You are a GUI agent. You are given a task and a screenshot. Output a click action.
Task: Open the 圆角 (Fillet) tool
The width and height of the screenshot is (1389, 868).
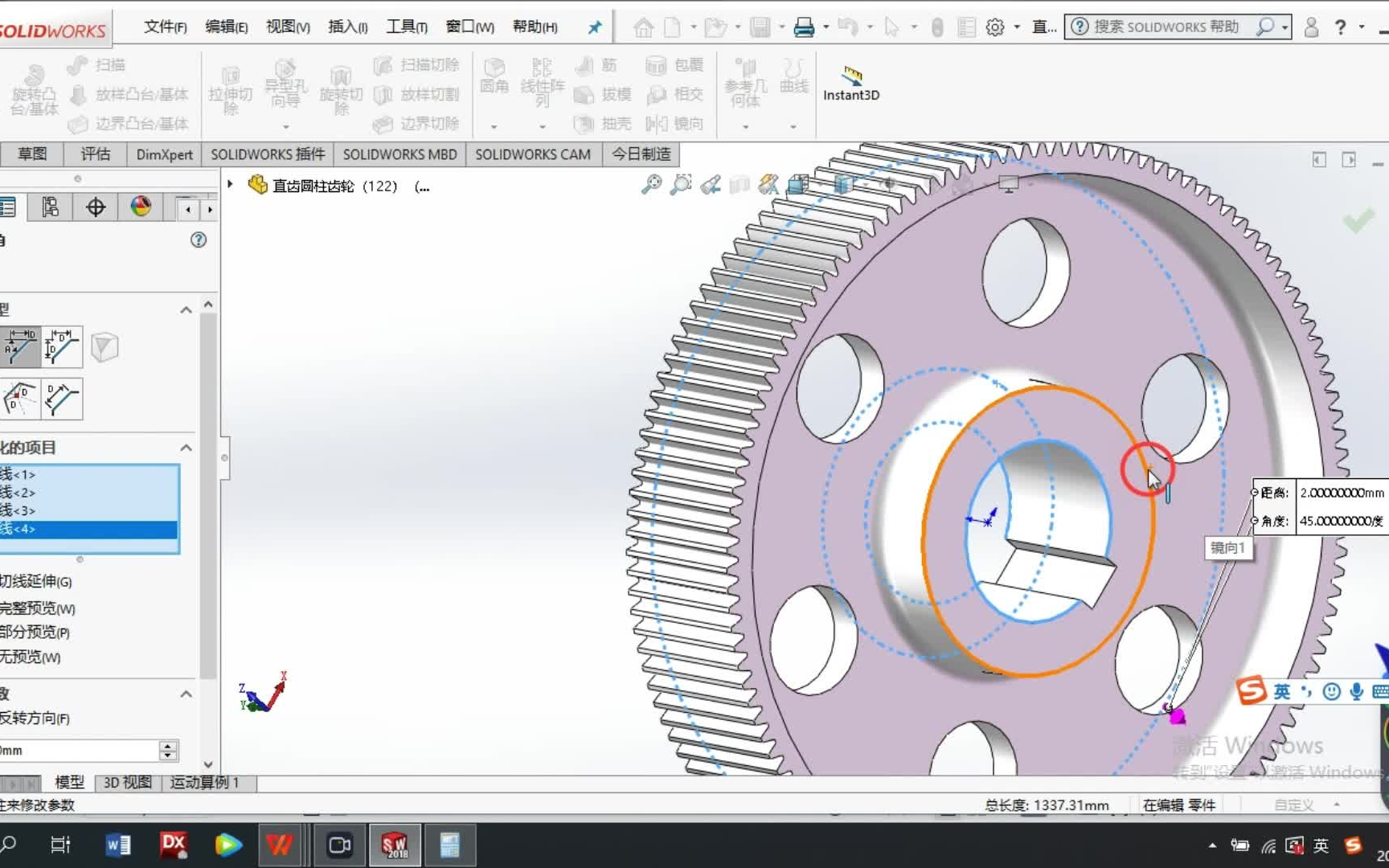point(495,80)
